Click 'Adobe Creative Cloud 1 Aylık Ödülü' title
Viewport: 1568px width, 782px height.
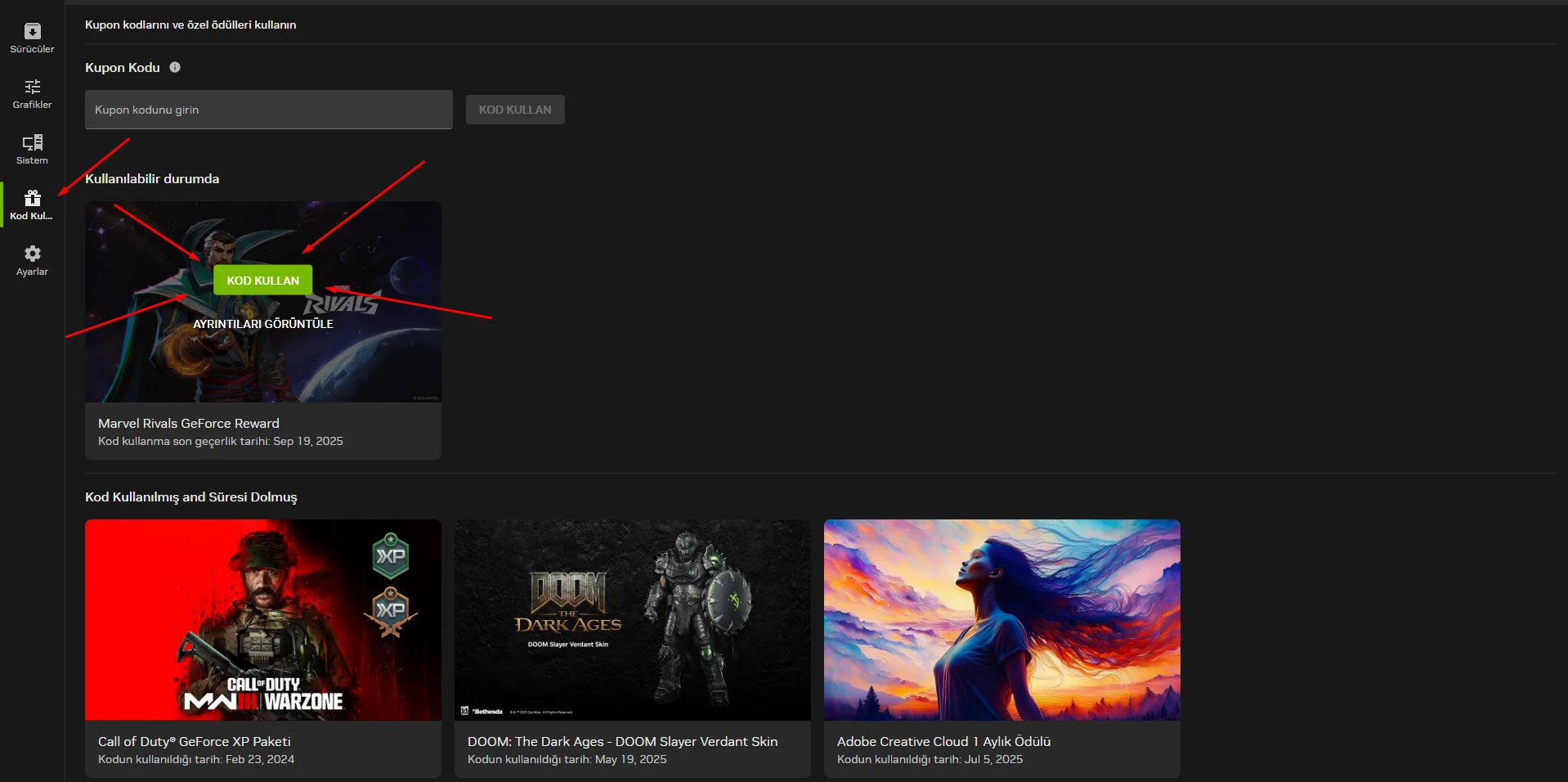coord(944,741)
